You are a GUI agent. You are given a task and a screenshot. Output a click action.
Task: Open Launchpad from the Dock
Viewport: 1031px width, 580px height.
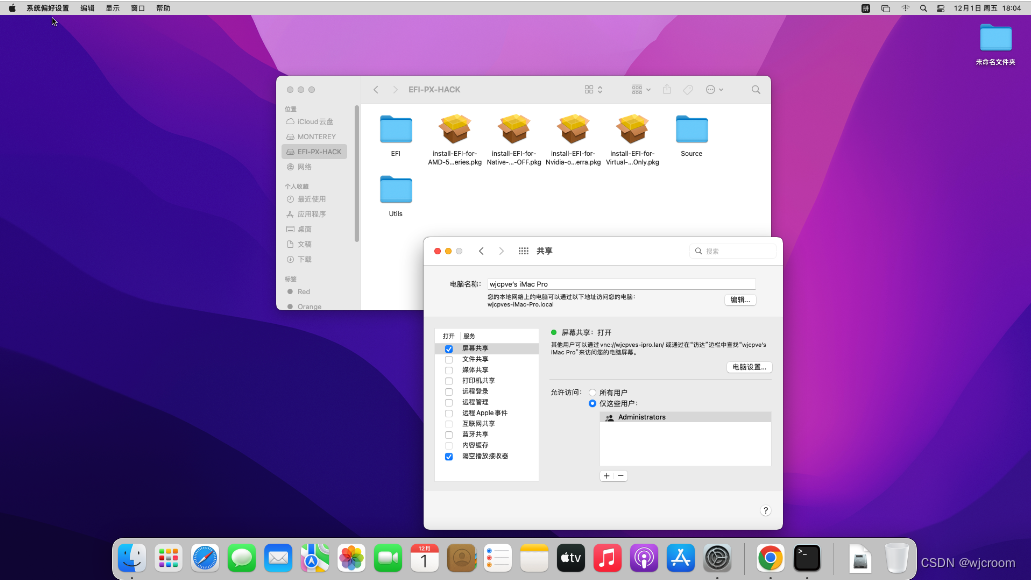point(168,558)
